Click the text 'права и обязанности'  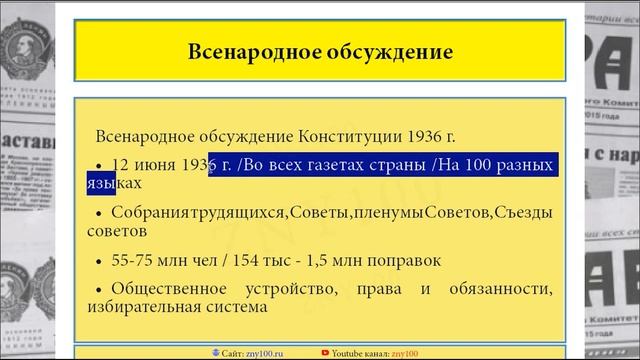point(455,289)
